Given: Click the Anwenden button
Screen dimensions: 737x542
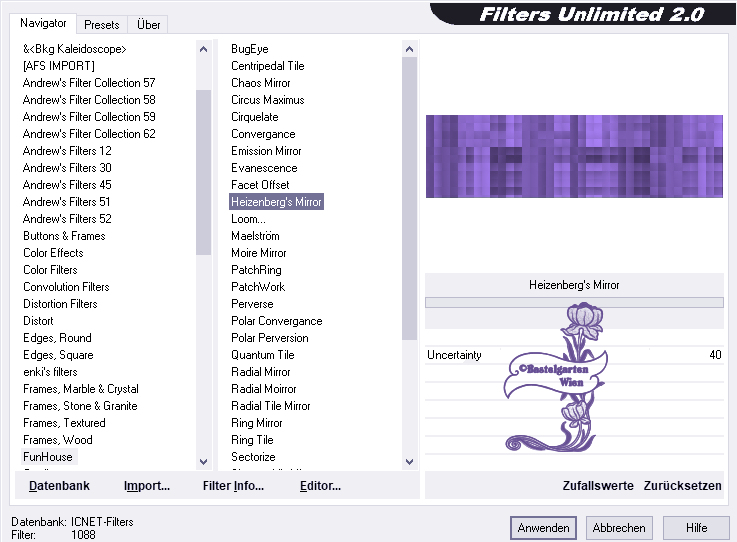Looking at the screenshot, I should click(543, 528).
